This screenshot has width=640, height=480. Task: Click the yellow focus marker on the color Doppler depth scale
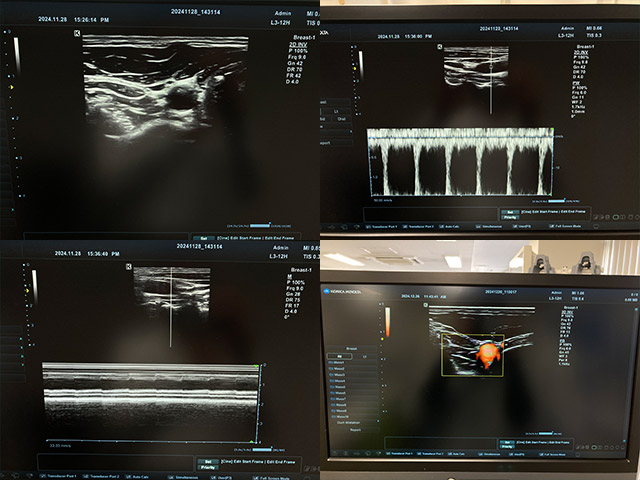point(382,339)
